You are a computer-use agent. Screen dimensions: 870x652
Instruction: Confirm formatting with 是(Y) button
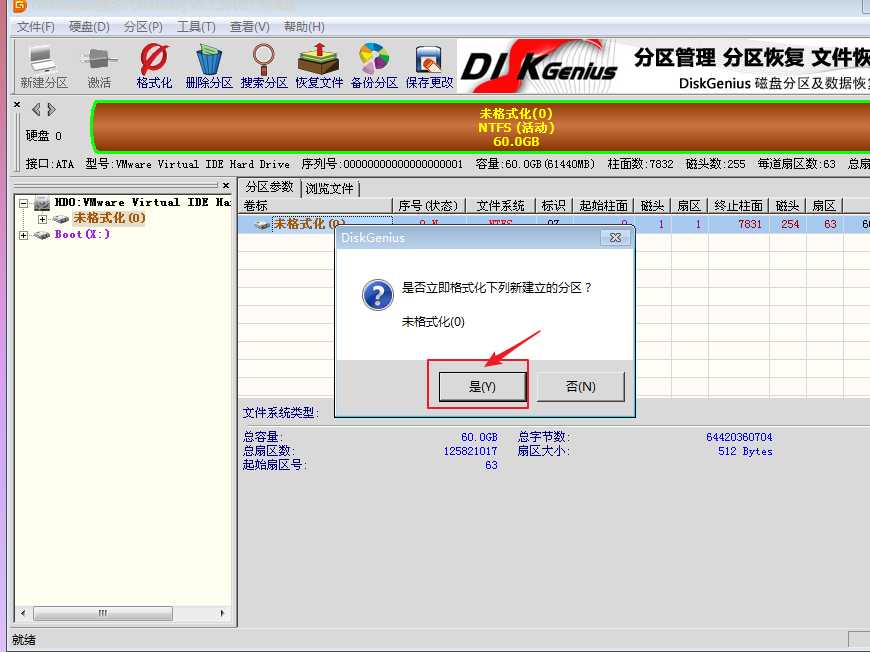482,386
